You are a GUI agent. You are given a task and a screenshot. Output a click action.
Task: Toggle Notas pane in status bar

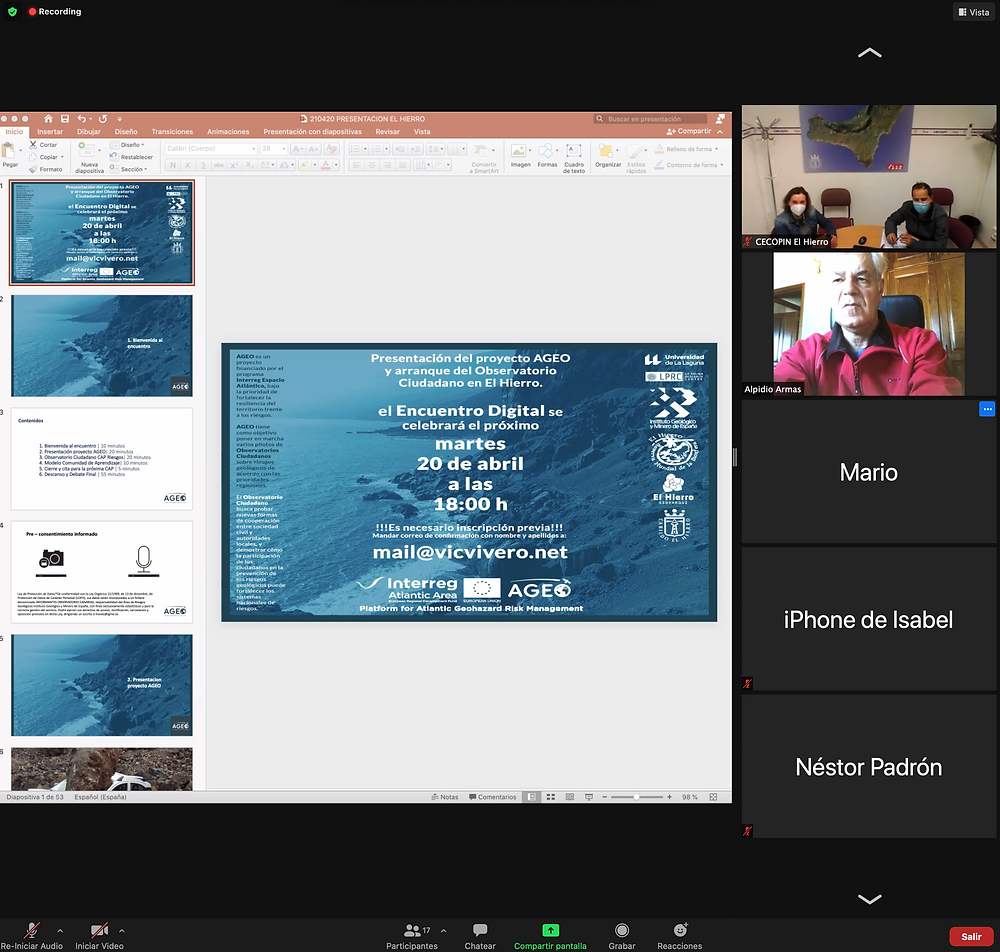point(445,797)
